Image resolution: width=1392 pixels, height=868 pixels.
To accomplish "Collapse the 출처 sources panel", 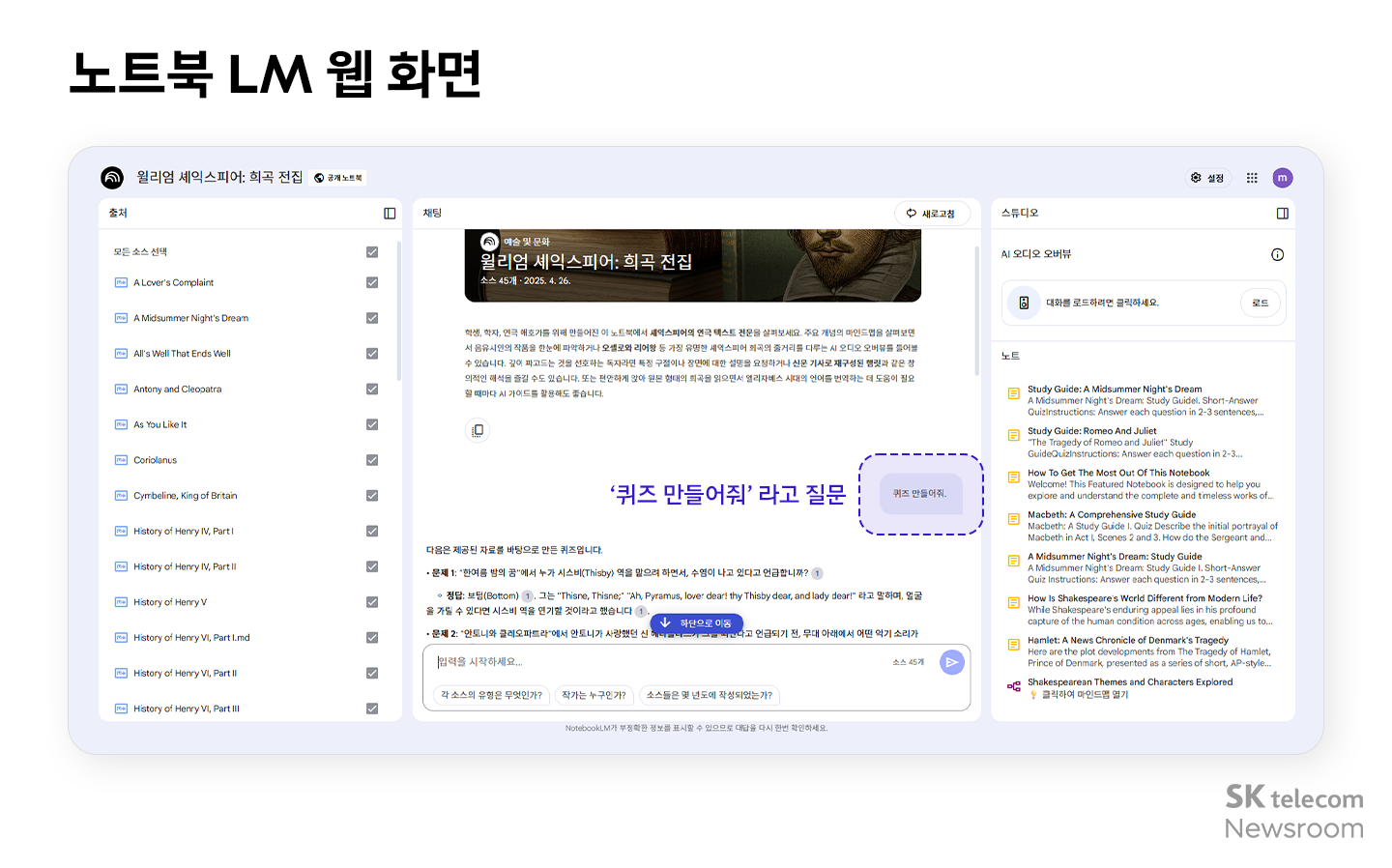I will pos(387,214).
